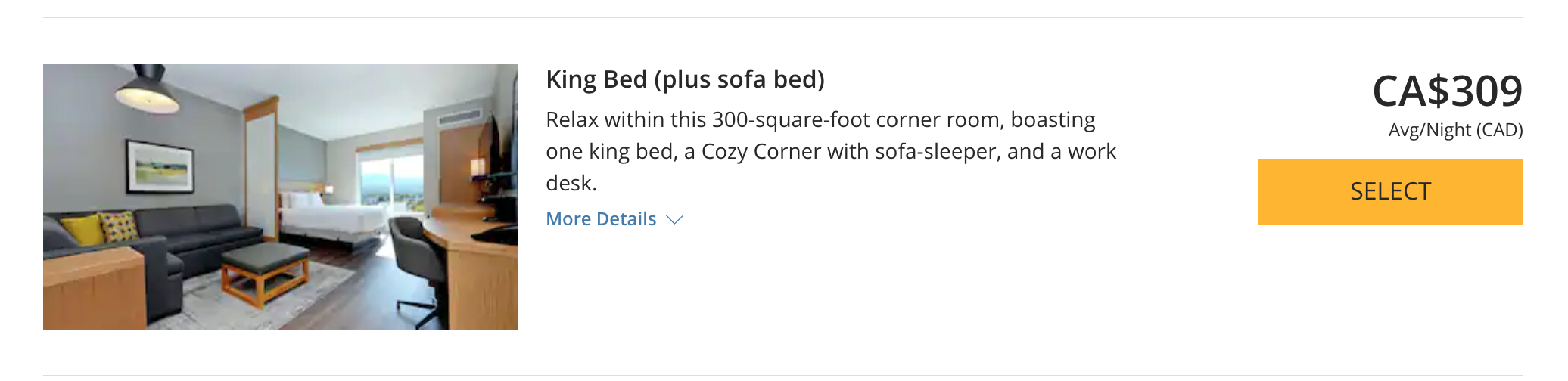1568x381 pixels.
Task: Click the yellow pillow on the sofa
Action: (x=82, y=230)
